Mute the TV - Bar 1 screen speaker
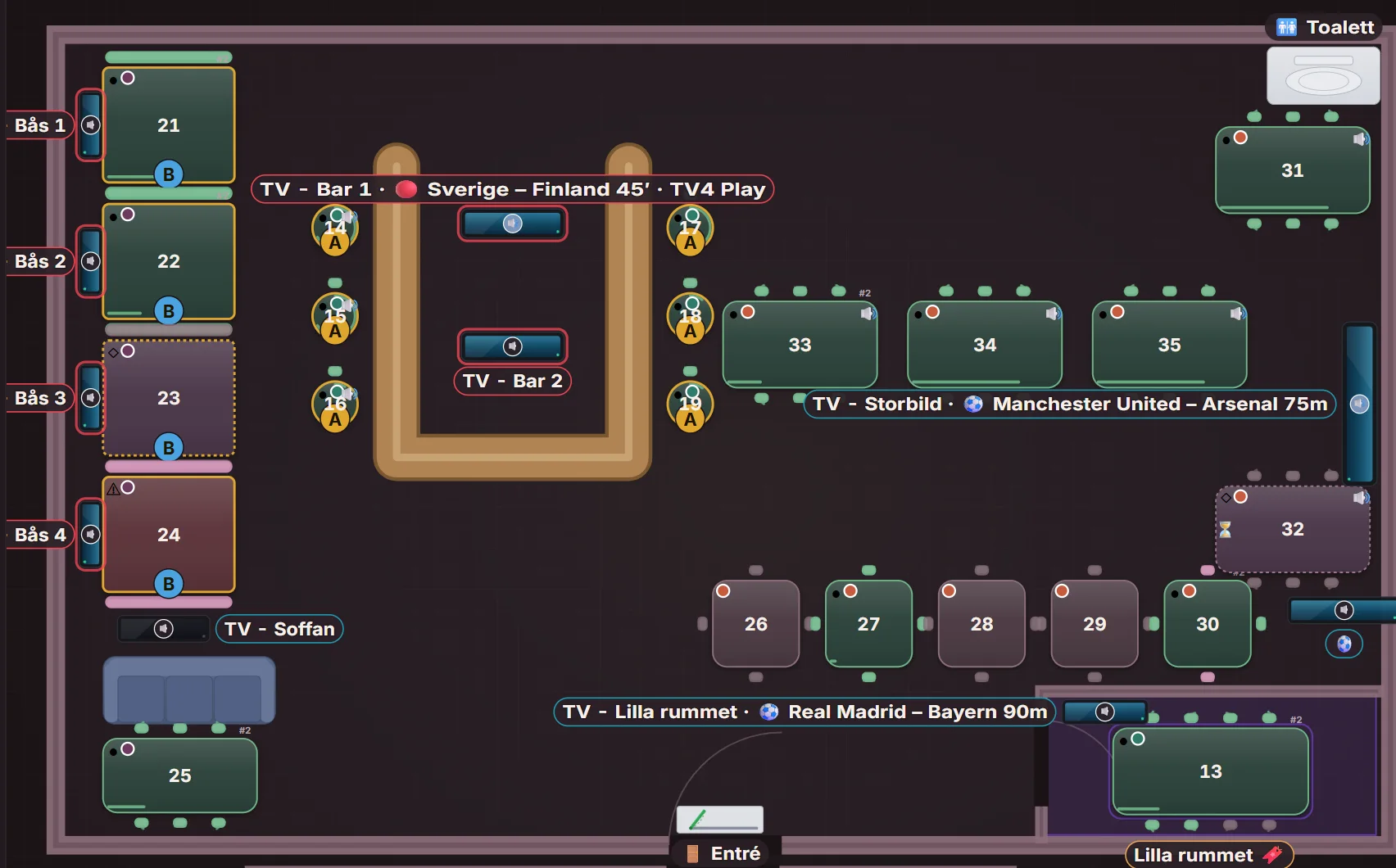The width and height of the screenshot is (1396, 868). 512,224
